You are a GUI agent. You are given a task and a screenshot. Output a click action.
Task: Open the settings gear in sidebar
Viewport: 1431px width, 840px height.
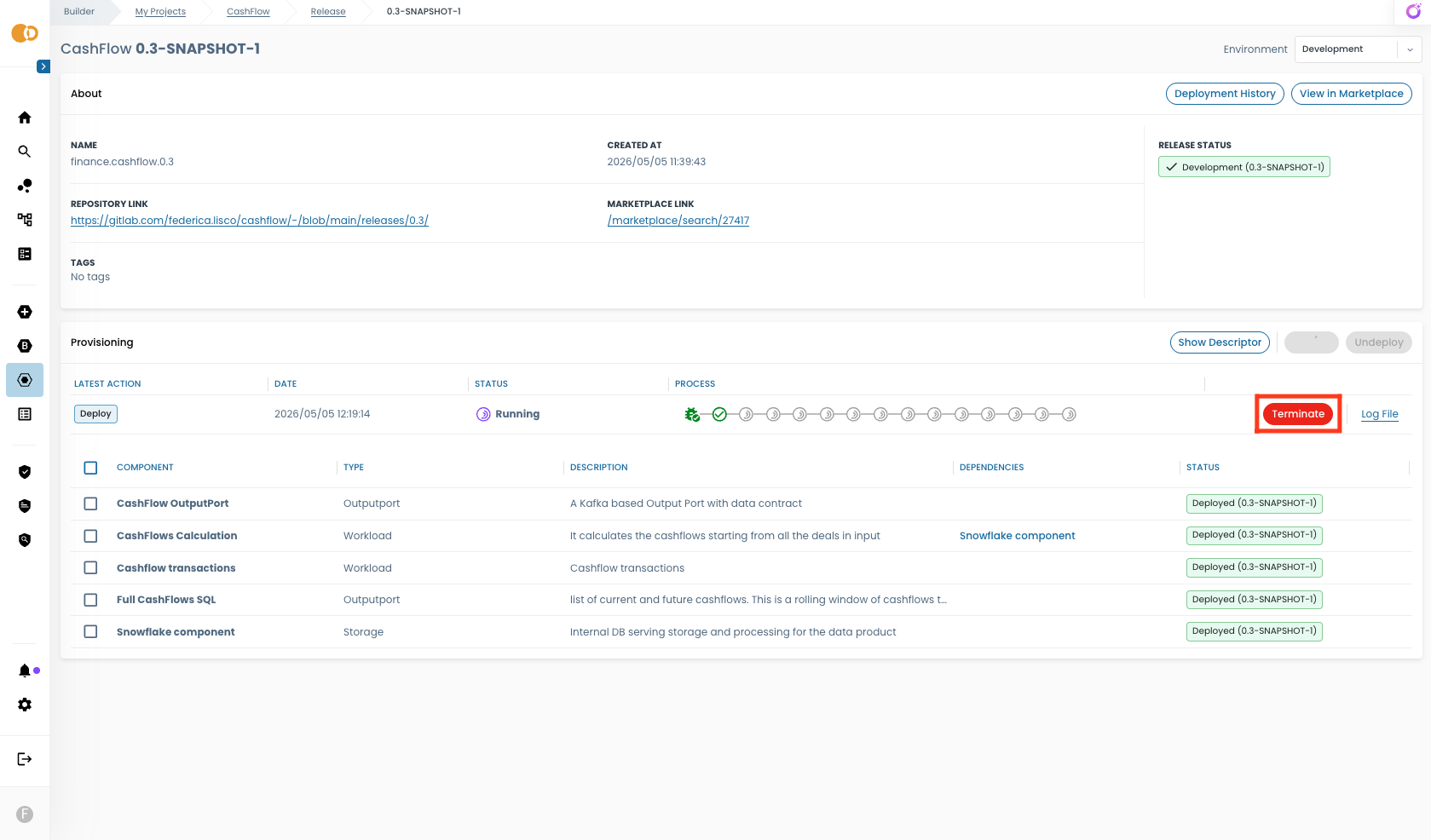(25, 705)
